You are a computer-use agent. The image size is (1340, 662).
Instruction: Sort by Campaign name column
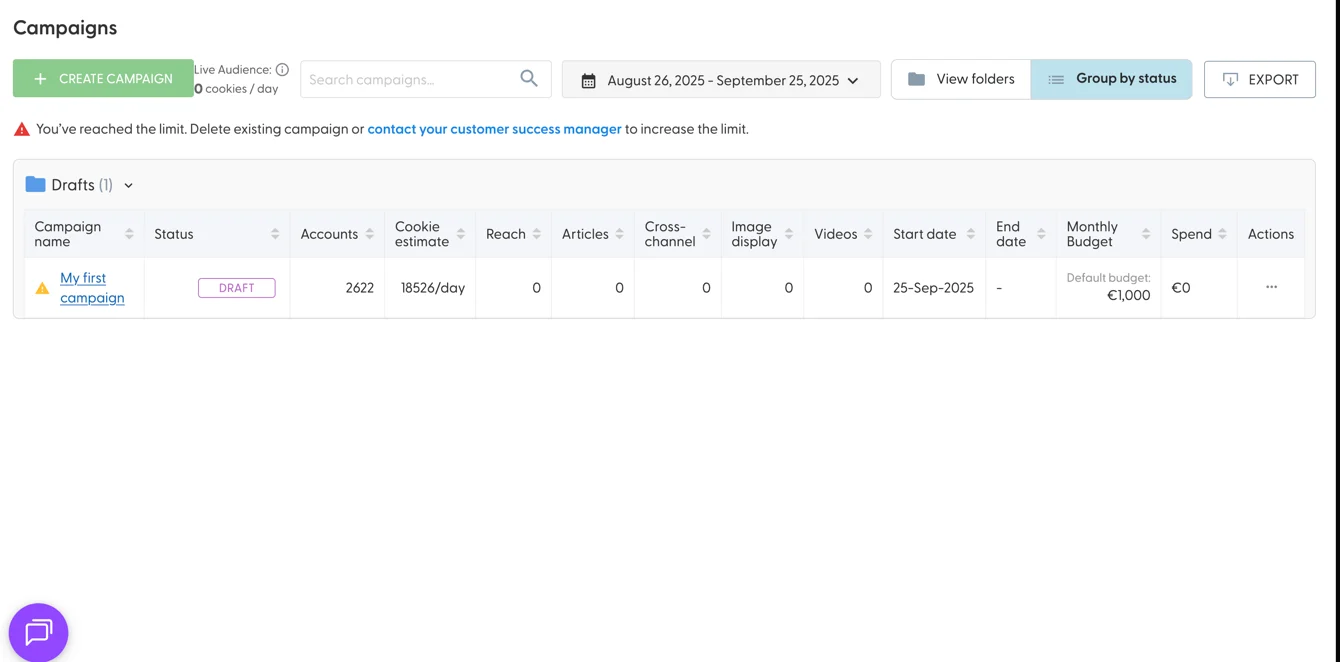pyautogui.click(x=129, y=234)
